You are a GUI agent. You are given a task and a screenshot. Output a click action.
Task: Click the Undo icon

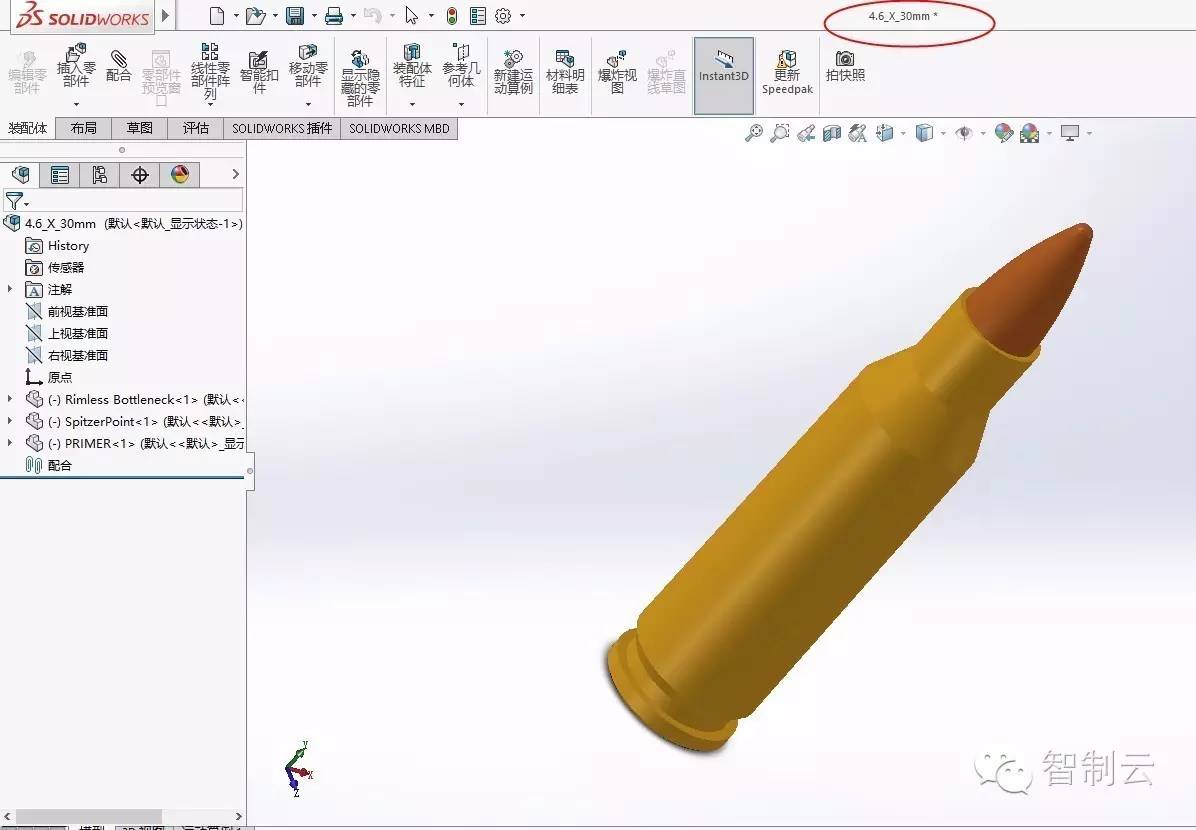pos(372,15)
